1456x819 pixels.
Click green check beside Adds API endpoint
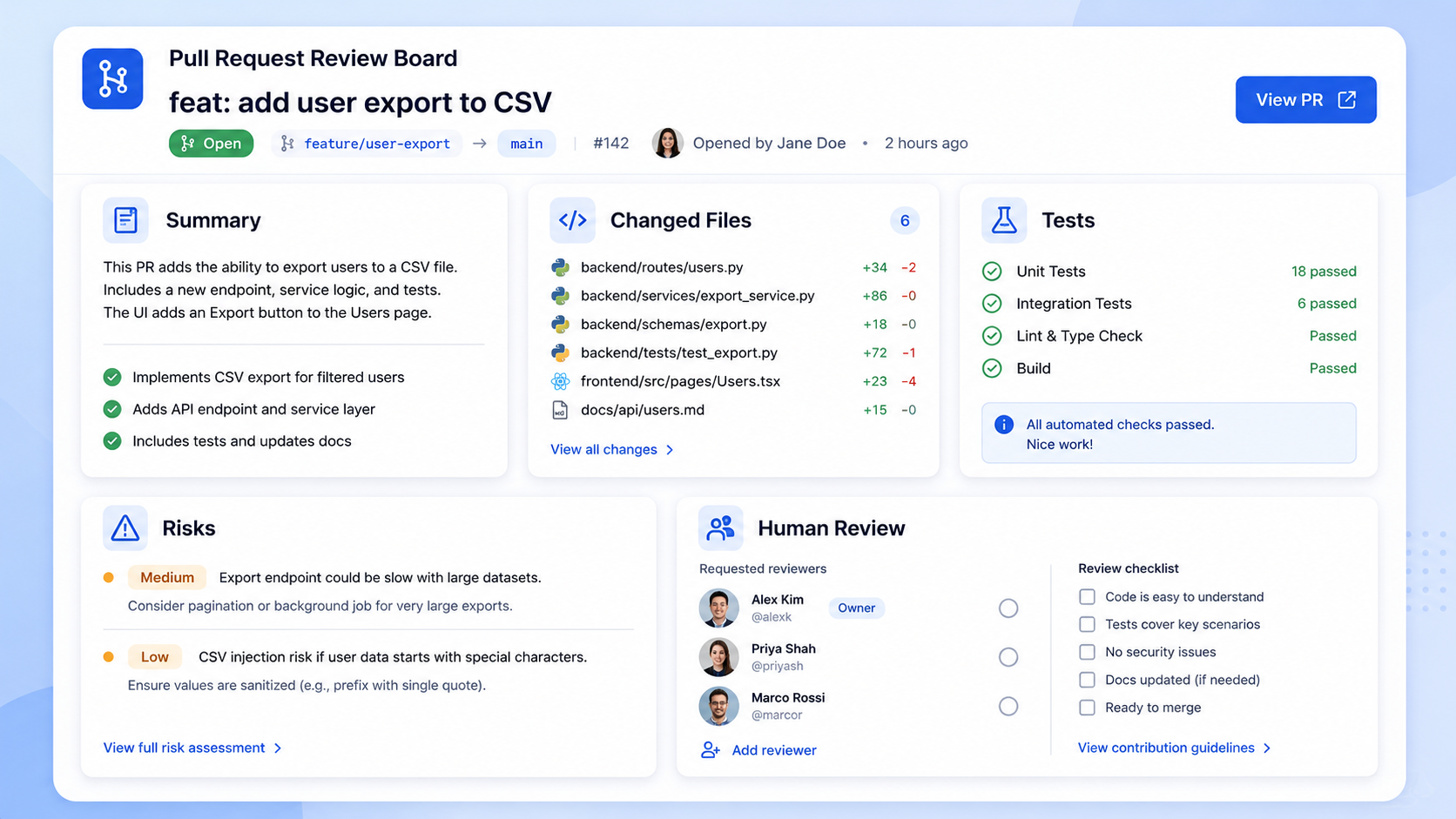112,409
